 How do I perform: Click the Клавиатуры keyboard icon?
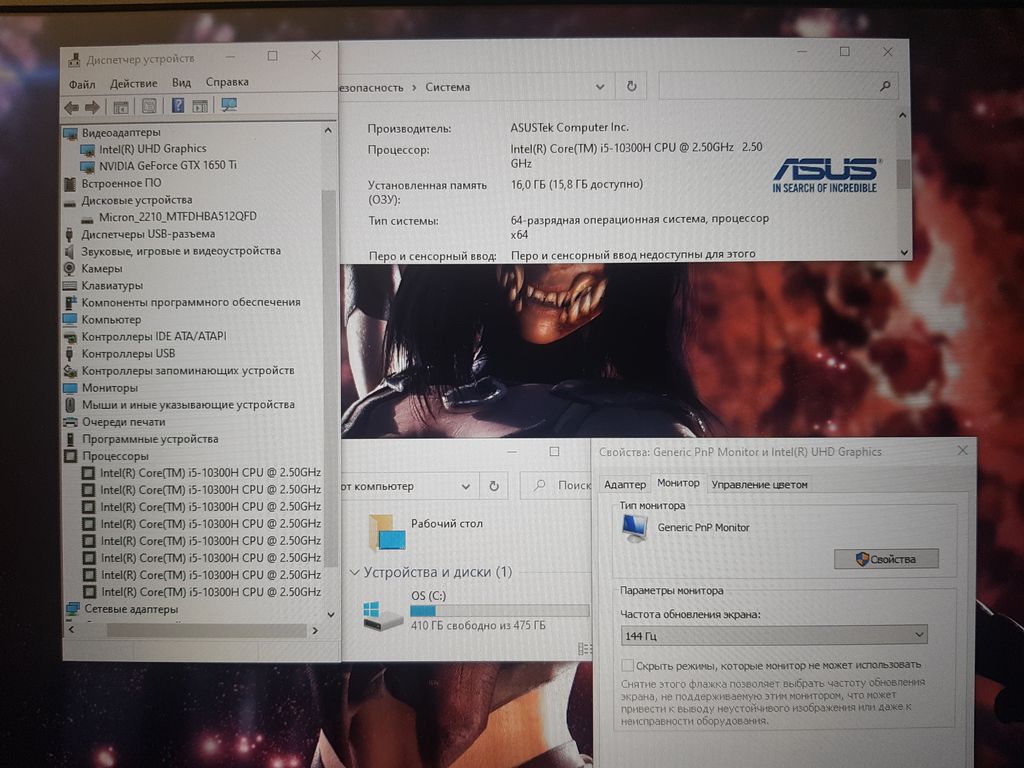[x=70, y=285]
